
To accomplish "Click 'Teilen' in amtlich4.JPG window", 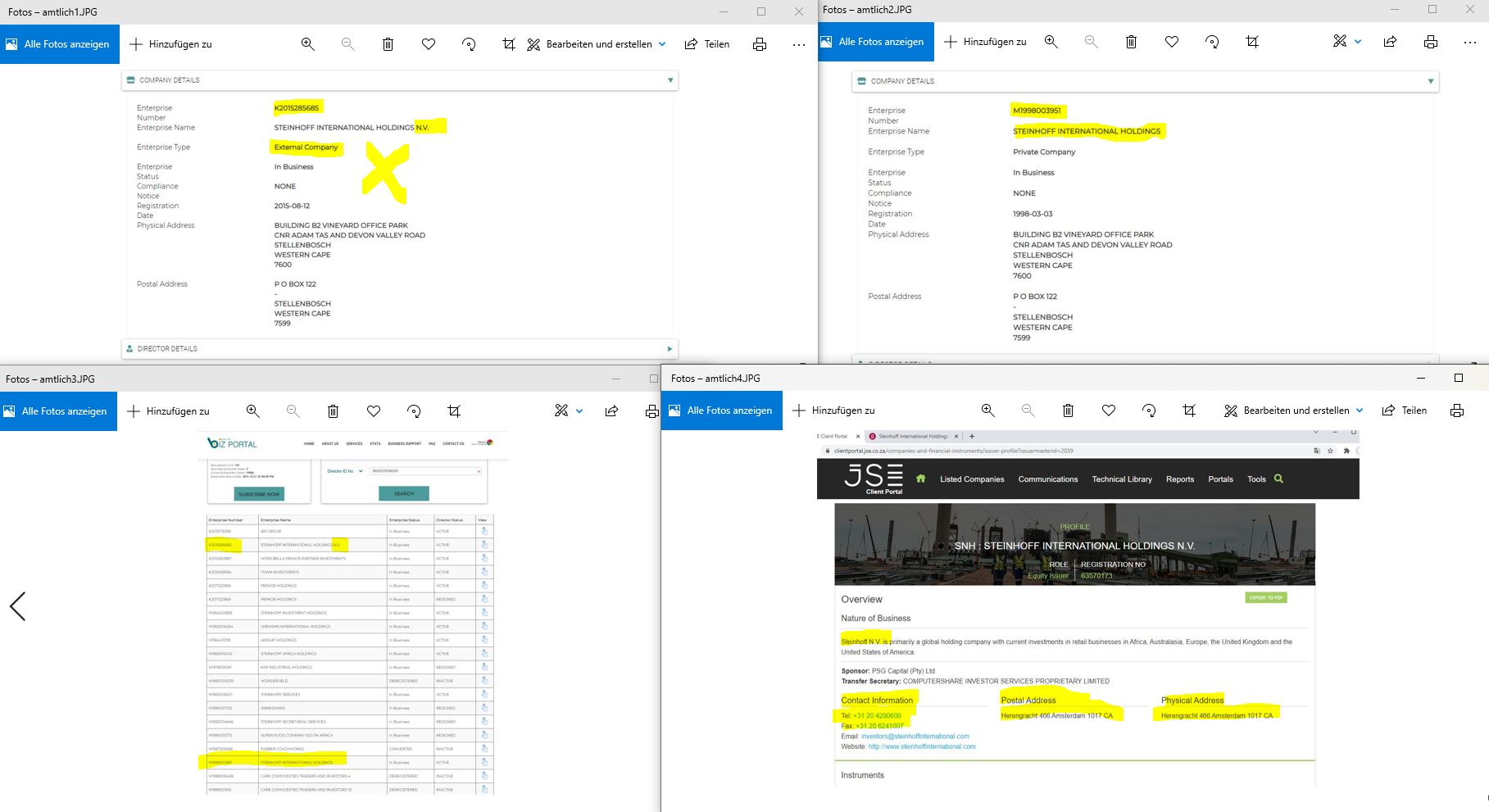I will tap(1405, 411).
